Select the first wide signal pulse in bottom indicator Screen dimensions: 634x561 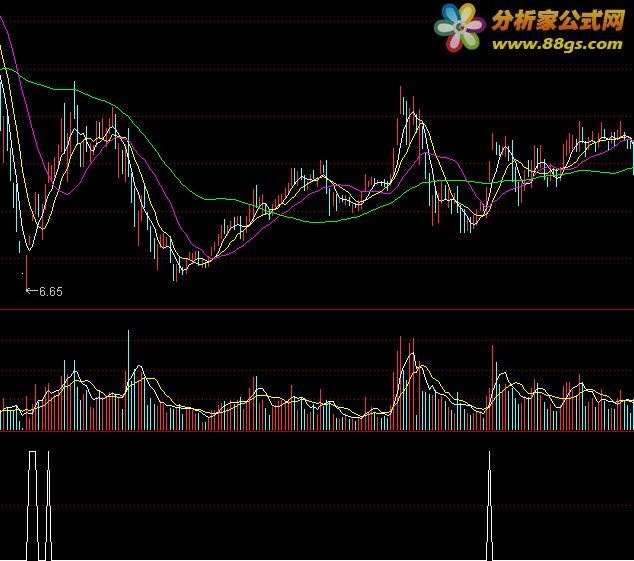click(32, 506)
